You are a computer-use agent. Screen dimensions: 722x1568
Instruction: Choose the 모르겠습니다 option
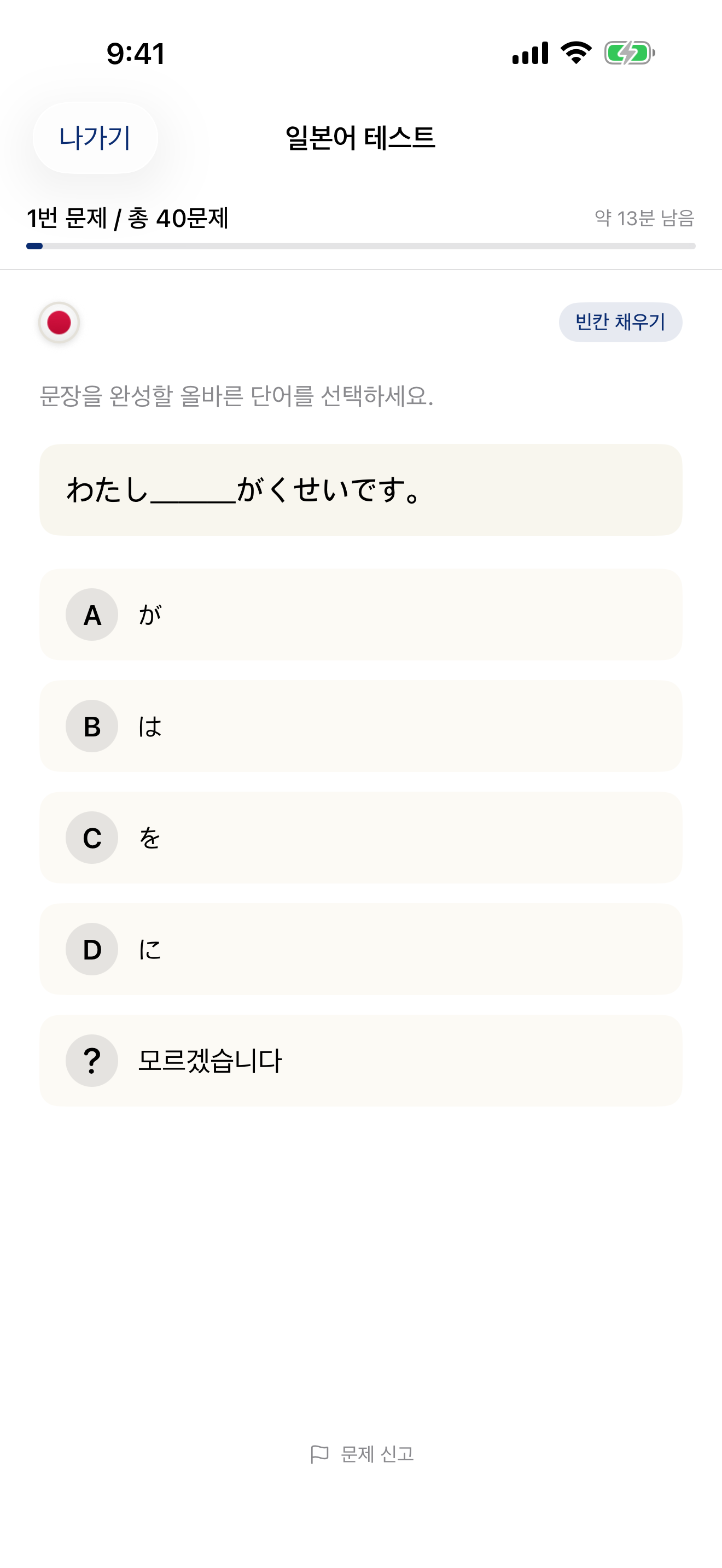(360, 1060)
